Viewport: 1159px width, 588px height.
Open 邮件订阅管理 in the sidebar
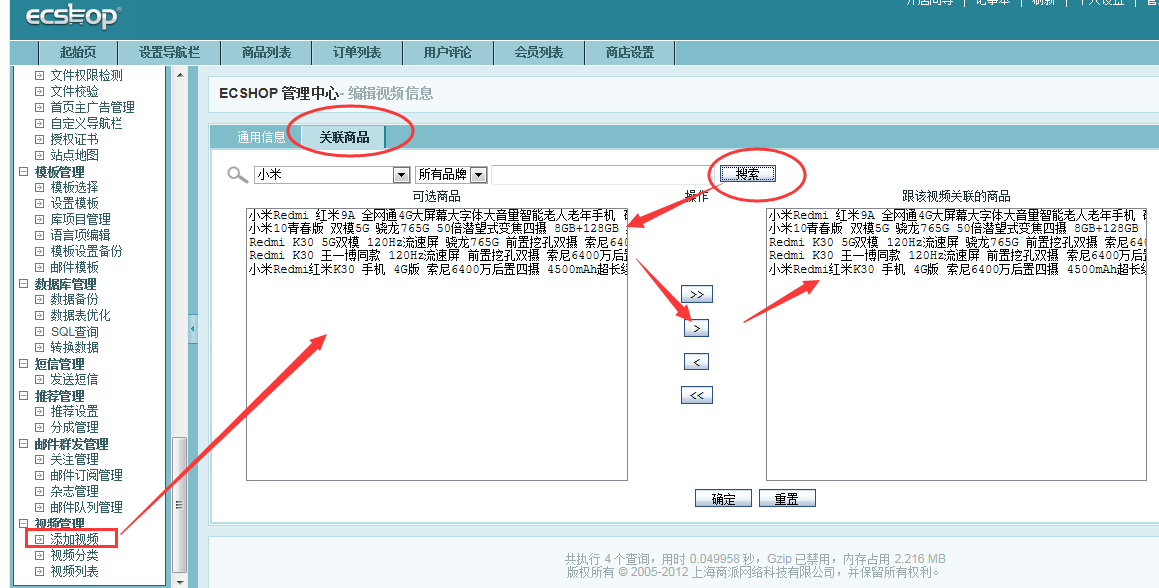tap(86, 475)
